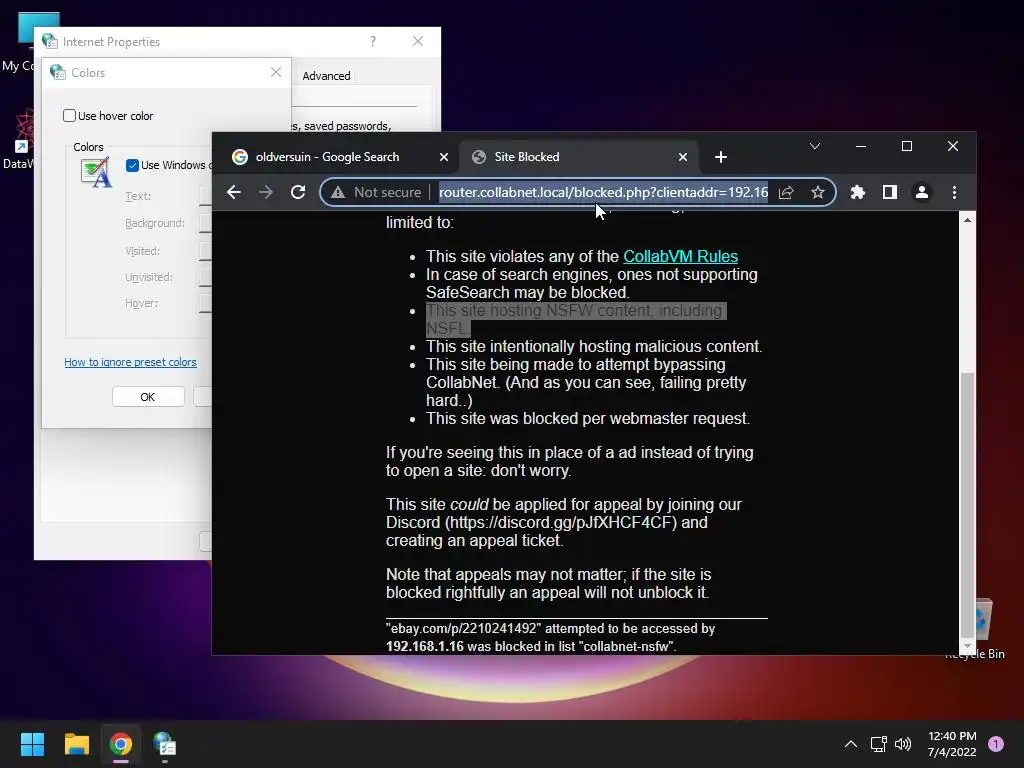Click Chrome's forward arrow button
The height and width of the screenshot is (768, 1024).
tap(266, 192)
